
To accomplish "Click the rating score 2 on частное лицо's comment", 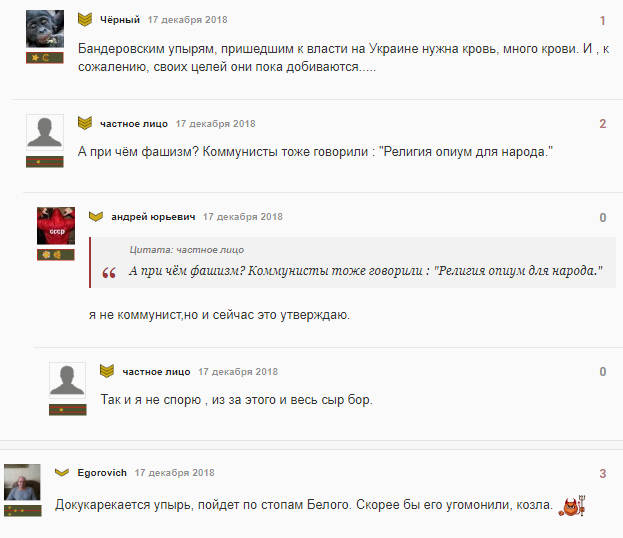I will point(603,124).
